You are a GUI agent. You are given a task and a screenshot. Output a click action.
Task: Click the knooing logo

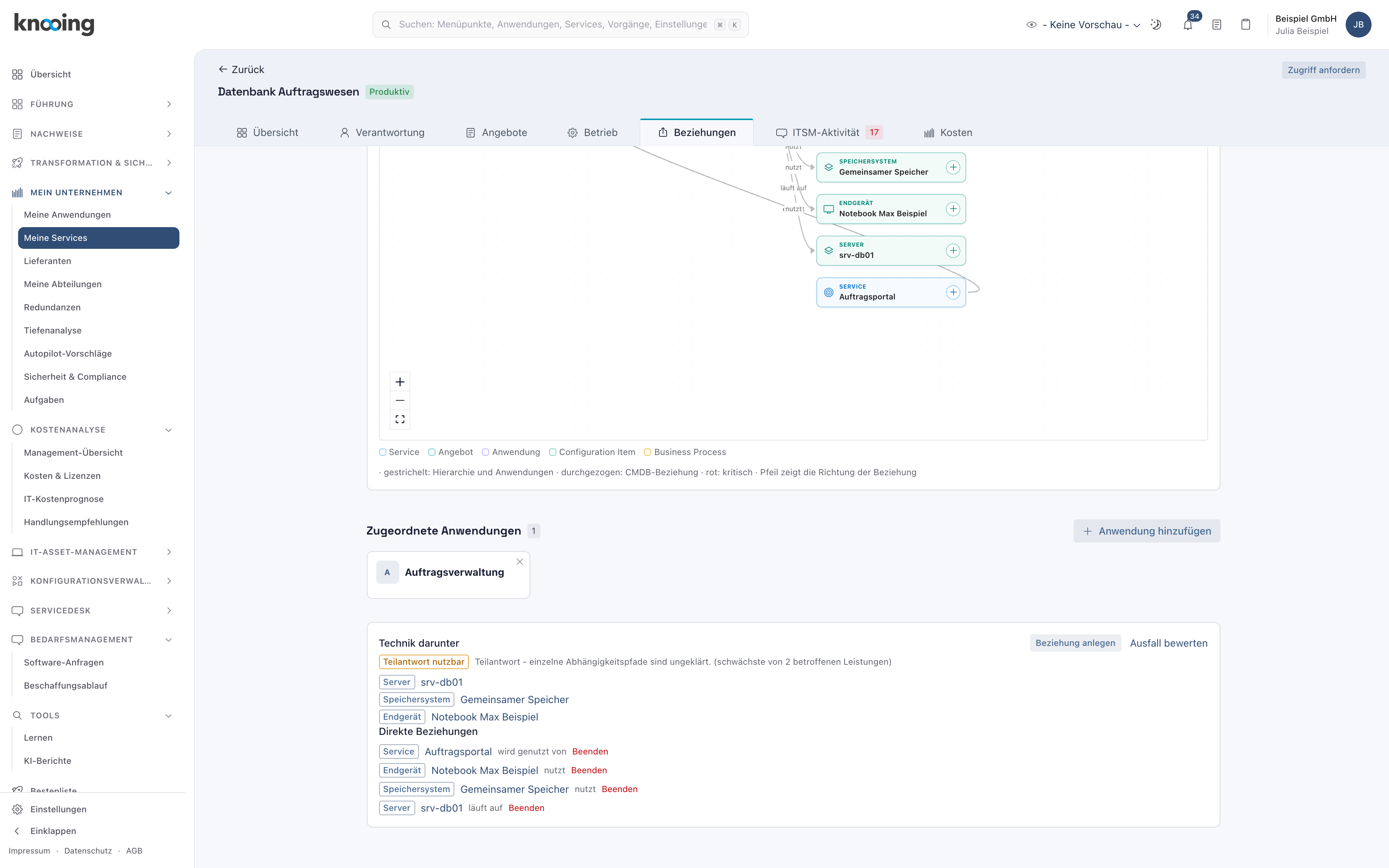pyautogui.click(x=54, y=24)
